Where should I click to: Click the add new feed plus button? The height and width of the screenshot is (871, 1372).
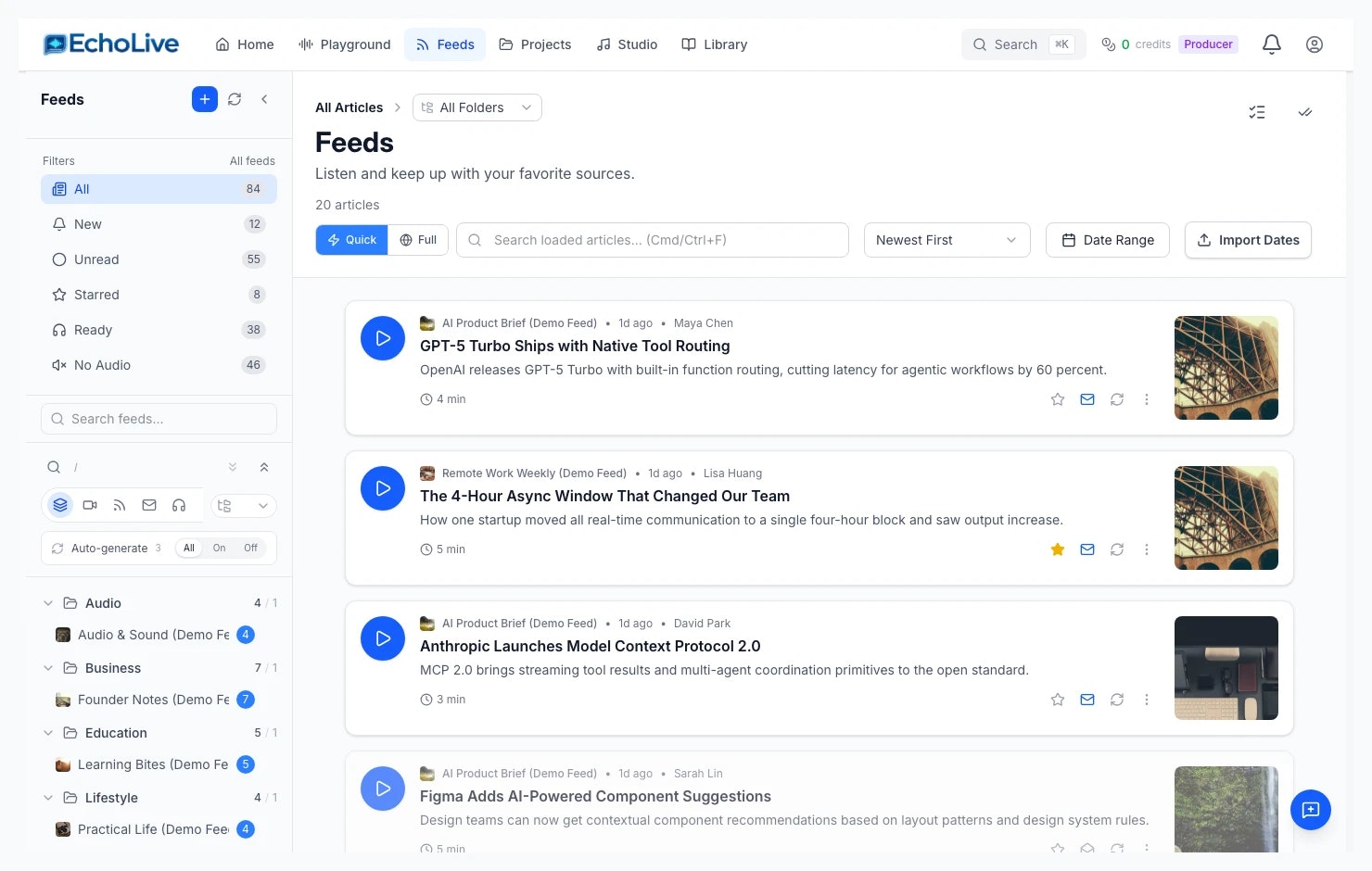204,99
